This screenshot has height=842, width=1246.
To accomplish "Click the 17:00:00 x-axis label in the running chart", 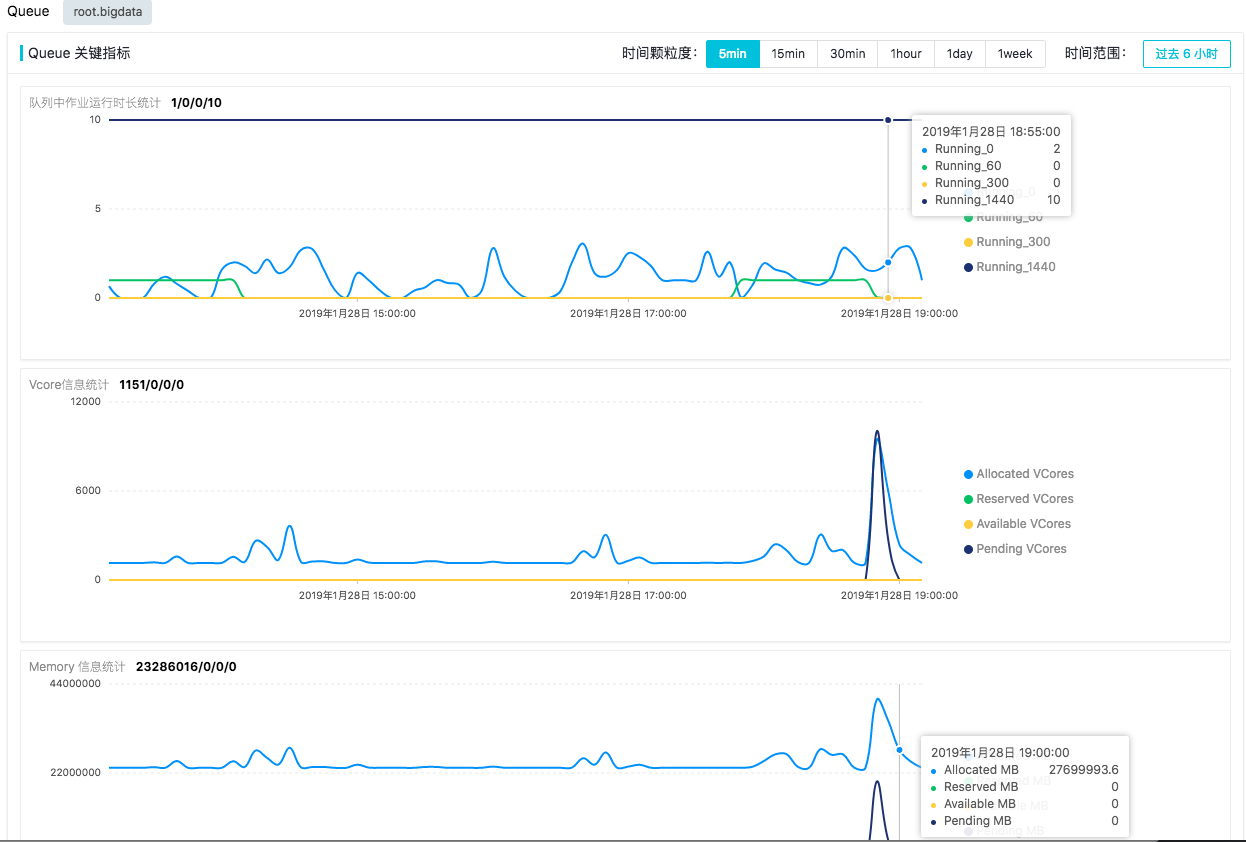I will [628, 313].
